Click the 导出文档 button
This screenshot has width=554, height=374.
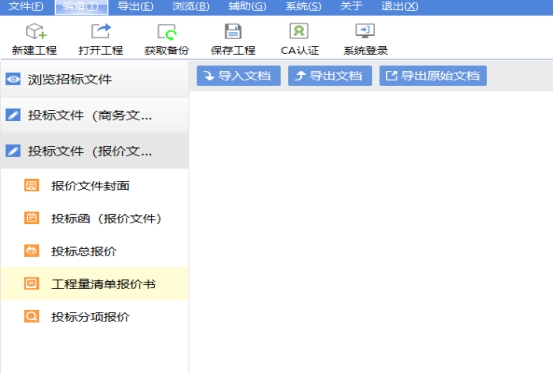[330, 76]
